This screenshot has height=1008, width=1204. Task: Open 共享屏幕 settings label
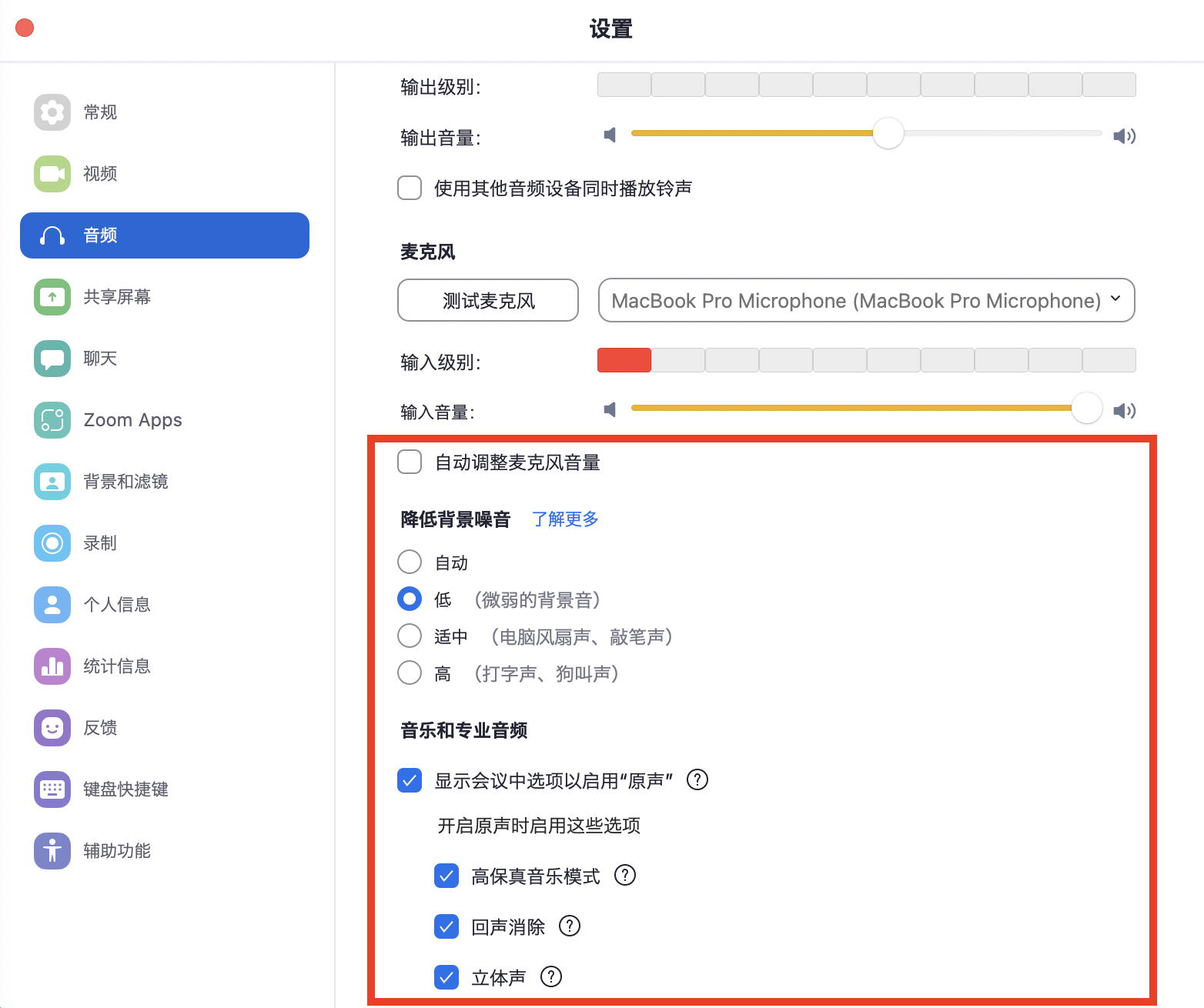[x=117, y=297]
